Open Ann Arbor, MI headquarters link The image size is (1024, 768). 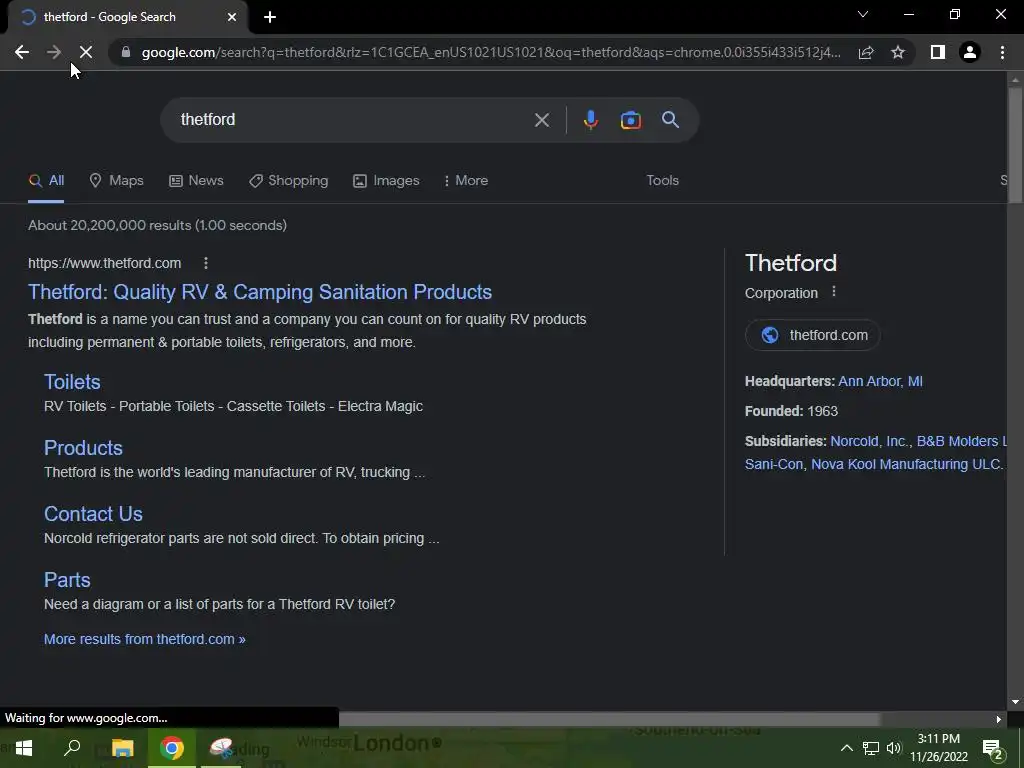880,381
